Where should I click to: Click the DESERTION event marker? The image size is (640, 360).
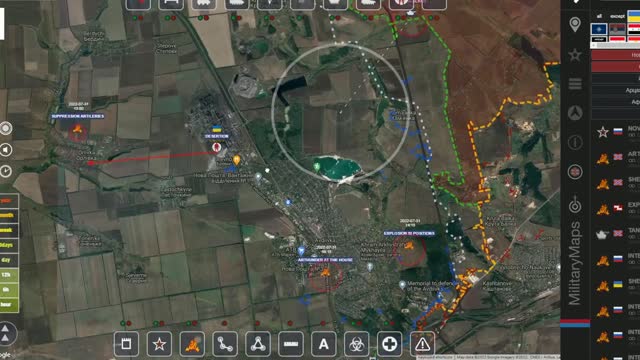coord(217,147)
